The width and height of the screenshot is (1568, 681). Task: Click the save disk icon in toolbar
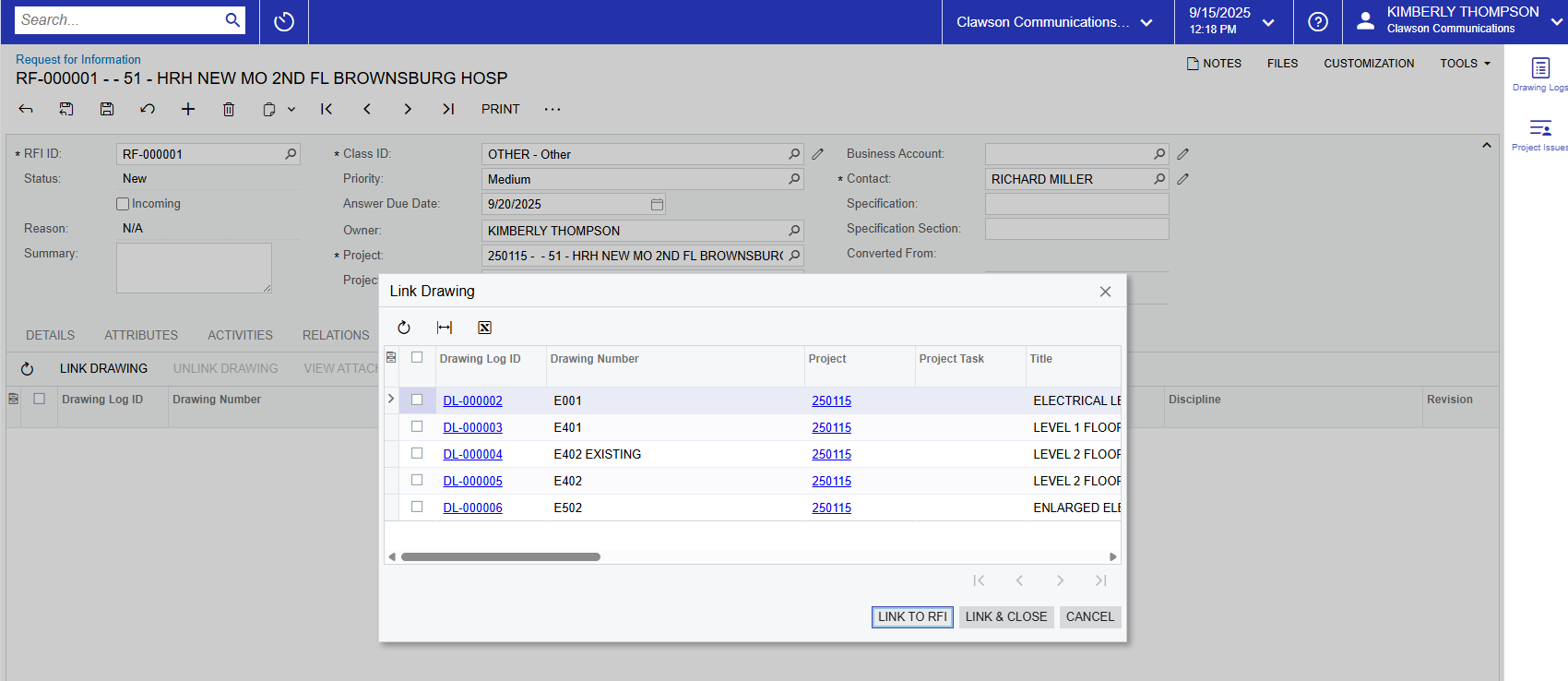click(x=107, y=109)
